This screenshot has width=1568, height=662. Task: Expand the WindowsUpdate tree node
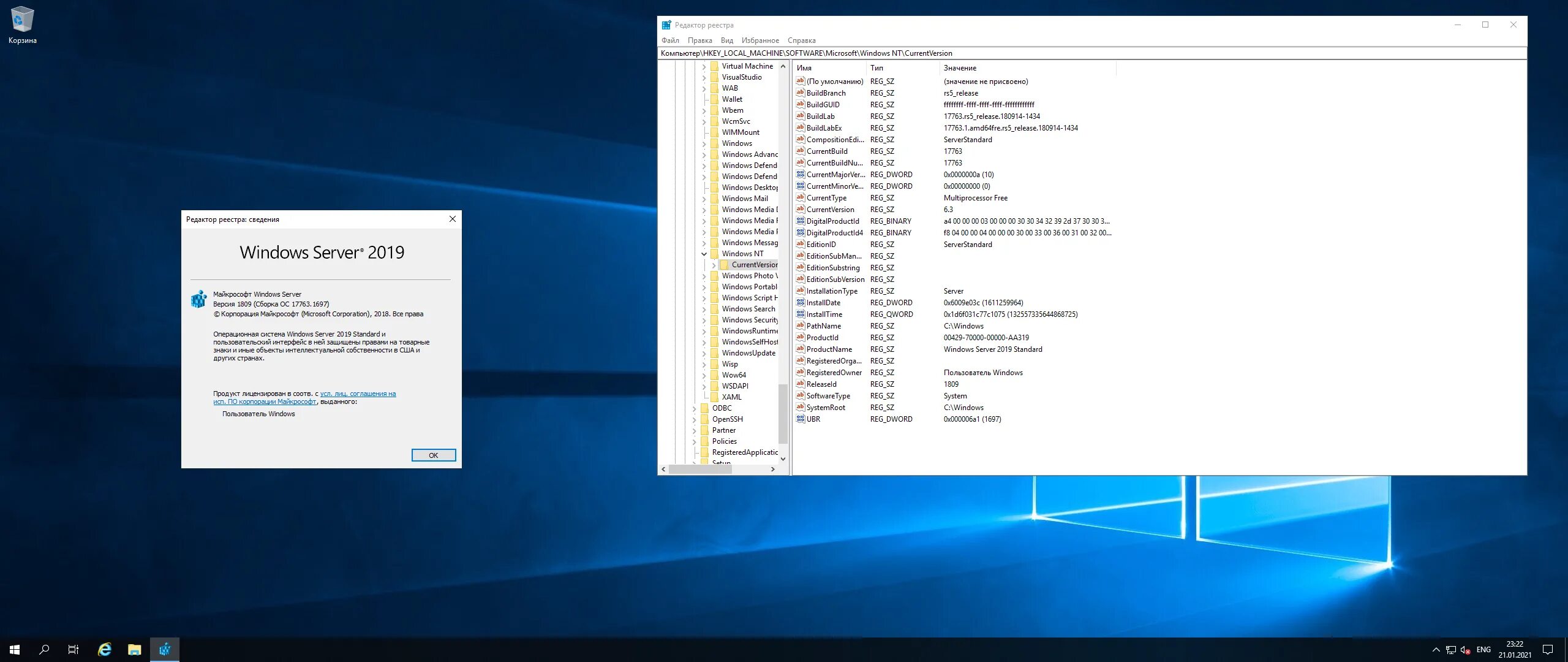point(704,353)
